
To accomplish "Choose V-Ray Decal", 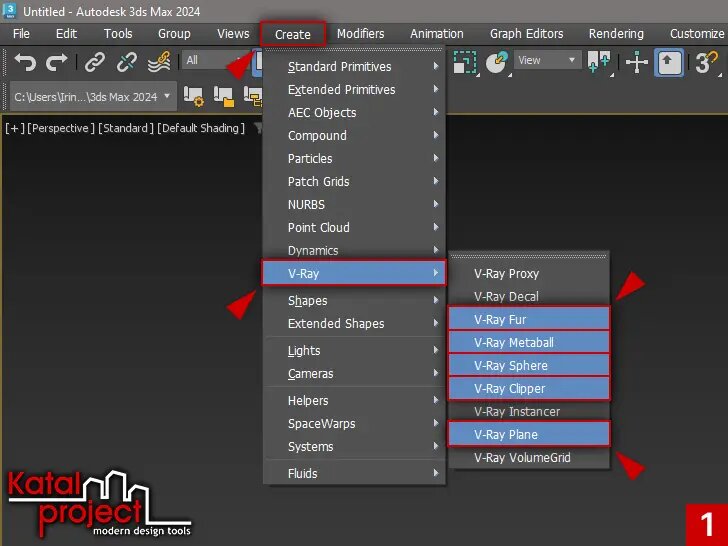I will pyautogui.click(x=529, y=296).
